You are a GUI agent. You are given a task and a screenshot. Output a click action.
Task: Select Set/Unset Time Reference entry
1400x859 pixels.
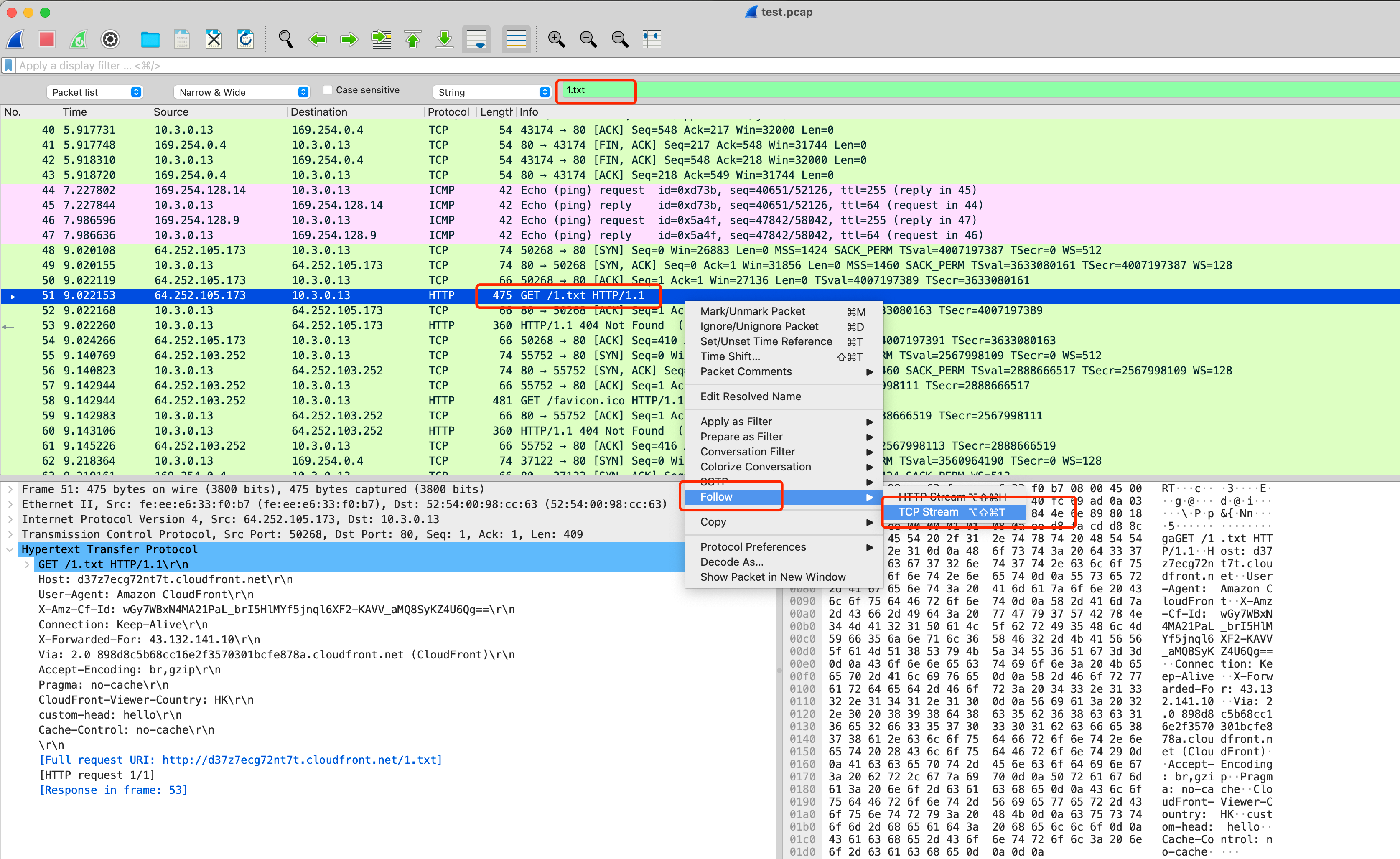[784, 341]
